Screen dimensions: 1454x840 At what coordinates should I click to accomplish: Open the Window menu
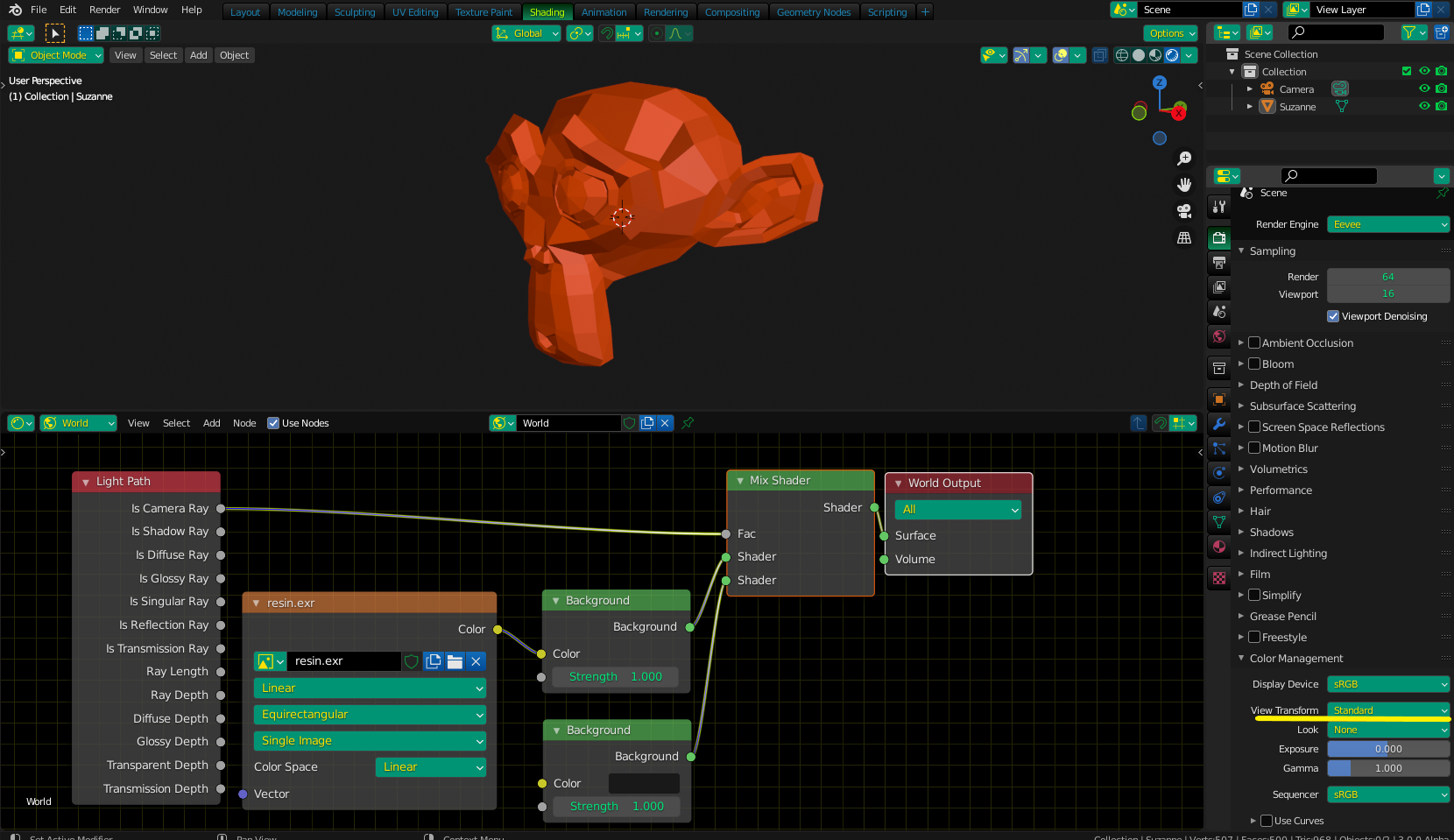pos(150,10)
